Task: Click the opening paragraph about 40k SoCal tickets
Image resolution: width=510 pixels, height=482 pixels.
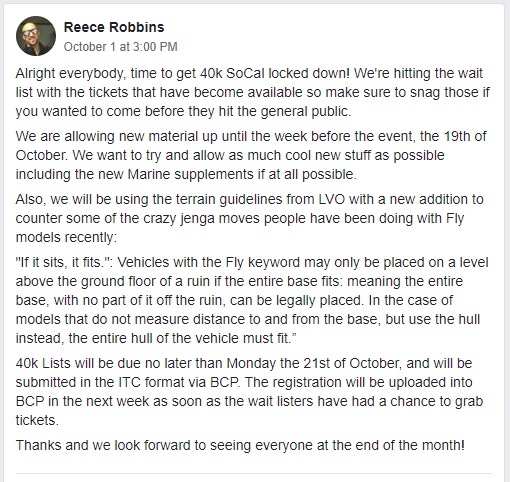Action: [252, 92]
